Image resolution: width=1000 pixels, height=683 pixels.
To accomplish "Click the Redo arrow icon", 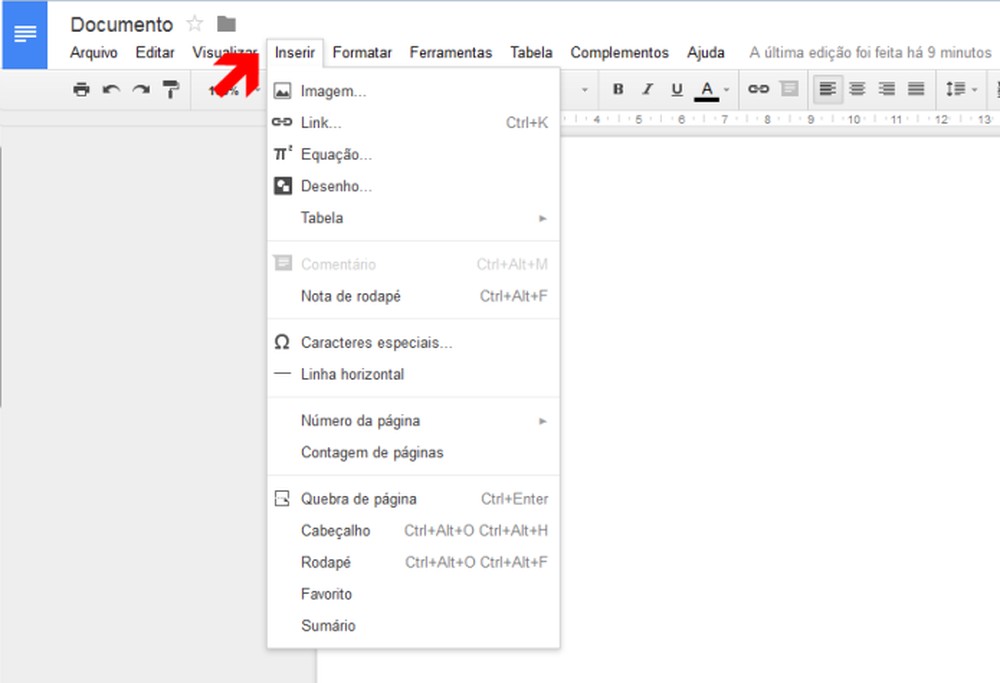I will (x=141, y=89).
